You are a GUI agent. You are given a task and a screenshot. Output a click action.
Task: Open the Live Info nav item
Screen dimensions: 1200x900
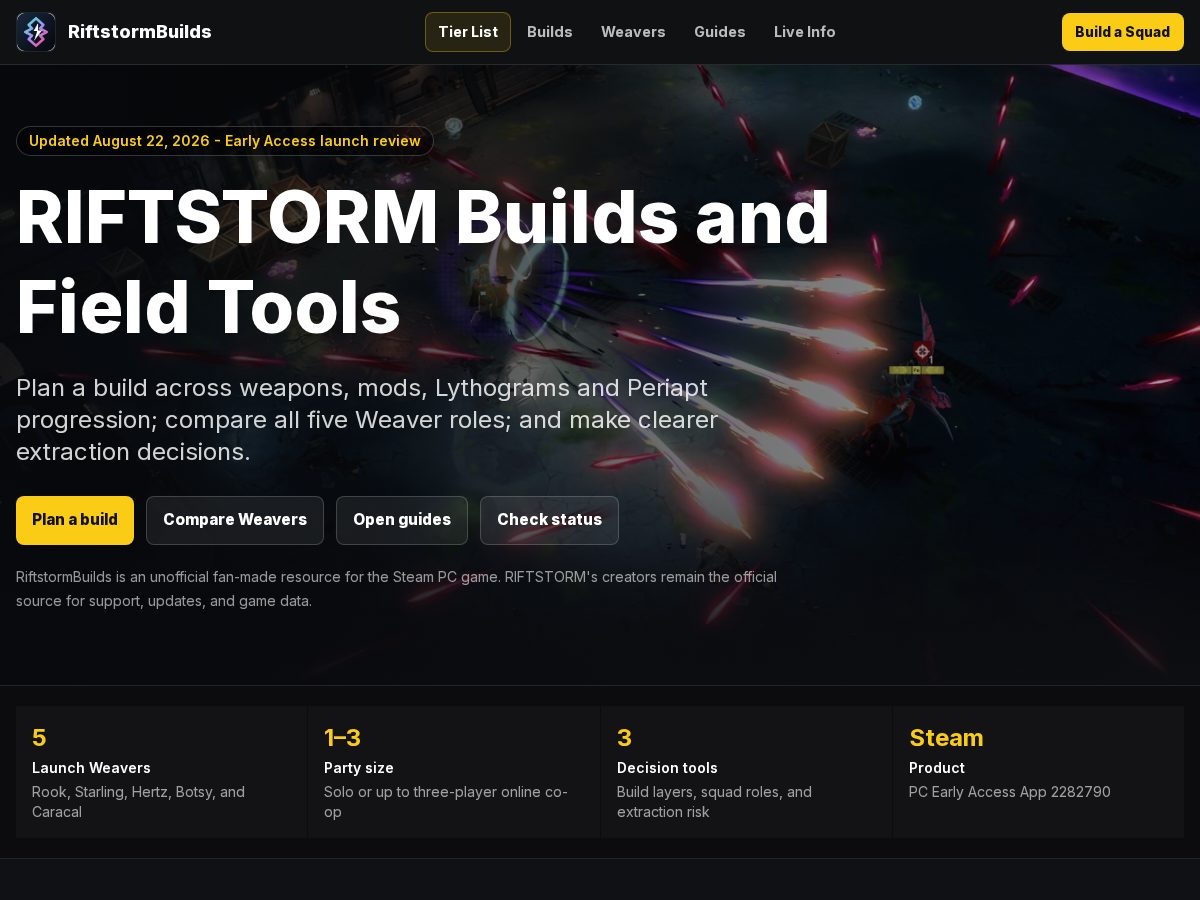point(805,32)
